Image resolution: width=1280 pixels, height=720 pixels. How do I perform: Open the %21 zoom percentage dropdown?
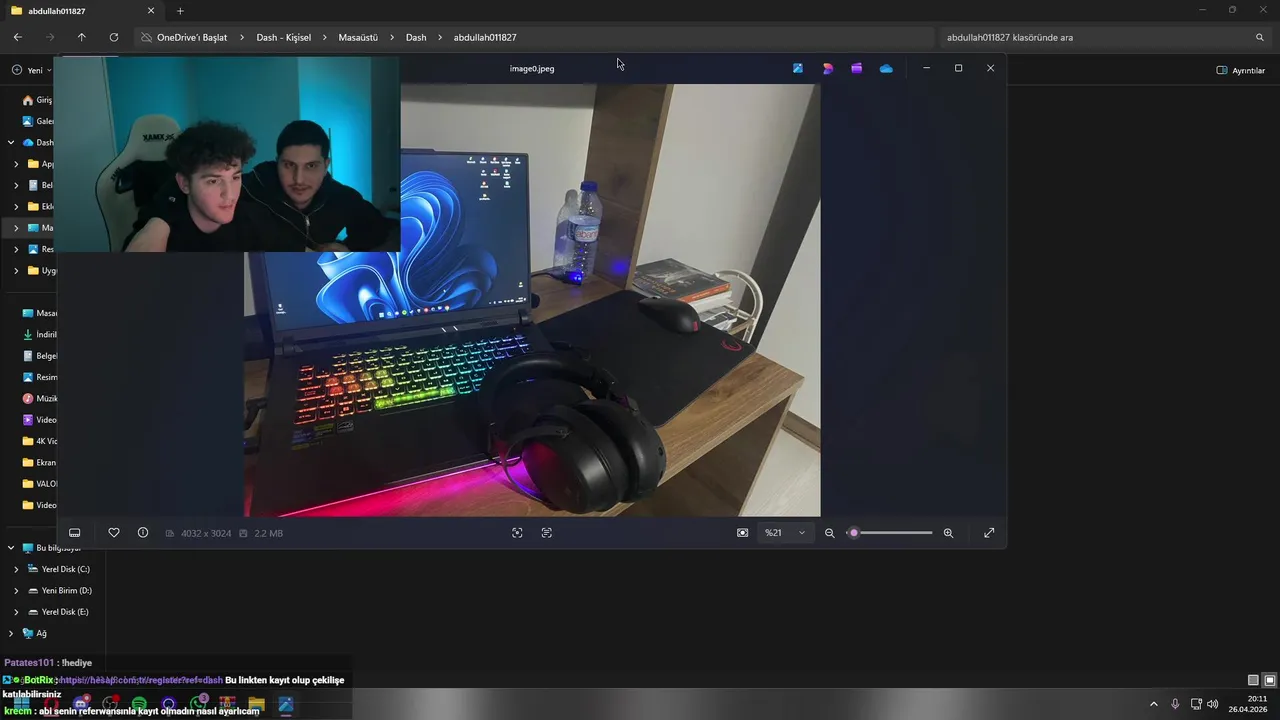[x=785, y=533]
